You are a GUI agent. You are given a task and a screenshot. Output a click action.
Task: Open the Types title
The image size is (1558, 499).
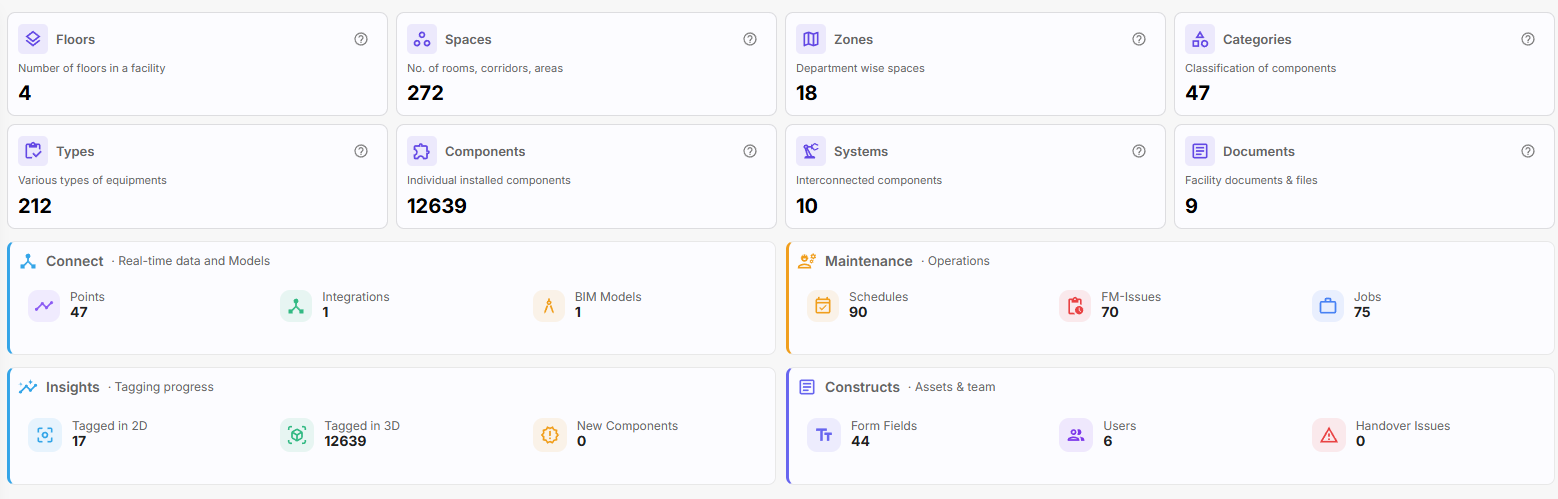75,151
